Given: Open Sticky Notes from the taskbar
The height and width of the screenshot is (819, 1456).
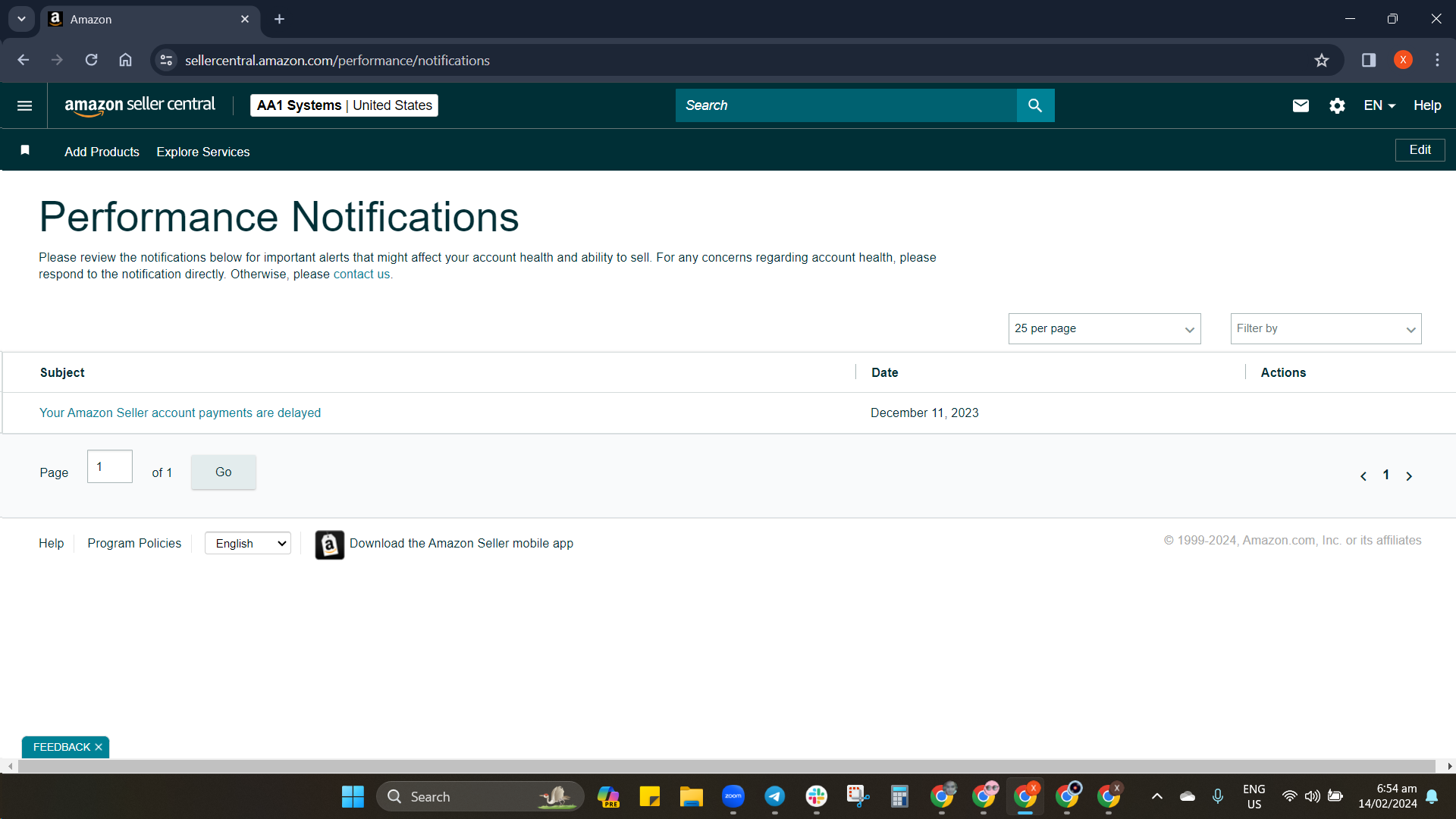Looking at the screenshot, I should (650, 796).
